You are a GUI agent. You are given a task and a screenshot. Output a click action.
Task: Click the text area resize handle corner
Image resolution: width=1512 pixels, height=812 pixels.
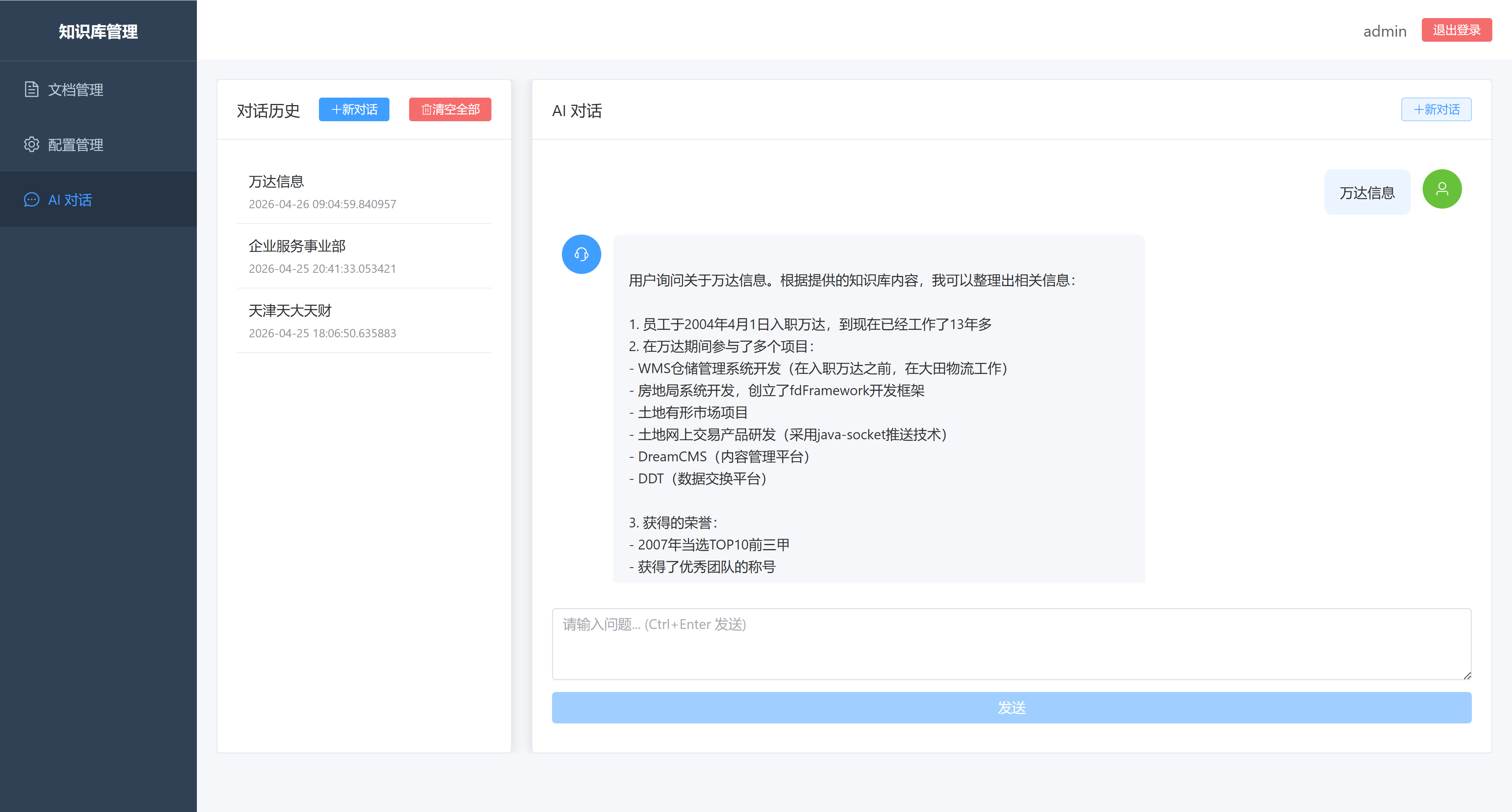[x=1467, y=676]
